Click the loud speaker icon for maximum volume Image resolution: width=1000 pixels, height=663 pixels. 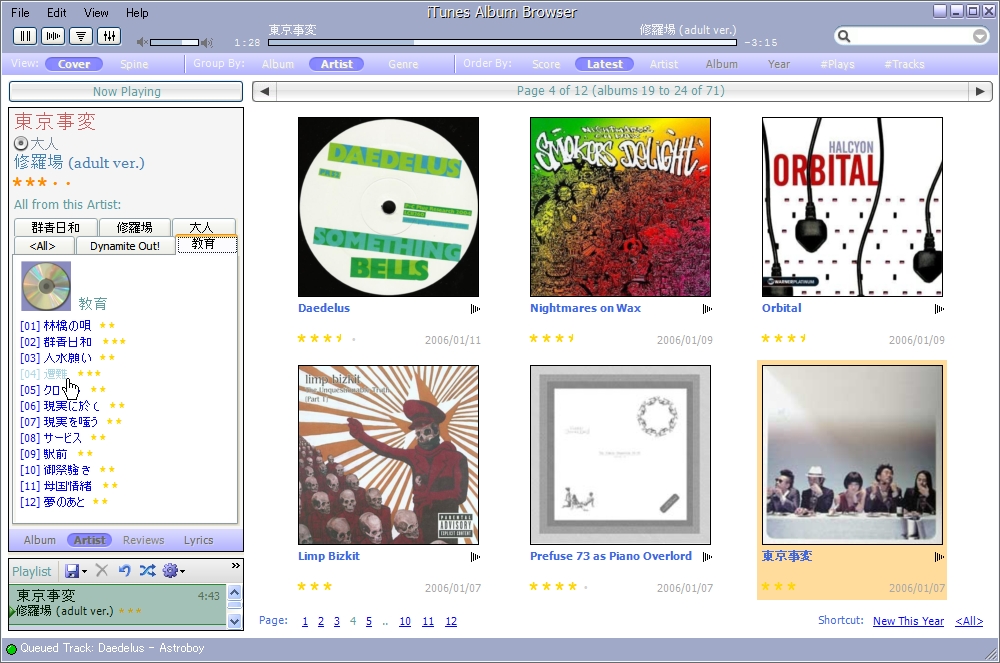pyautogui.click(x=207, y=43)
